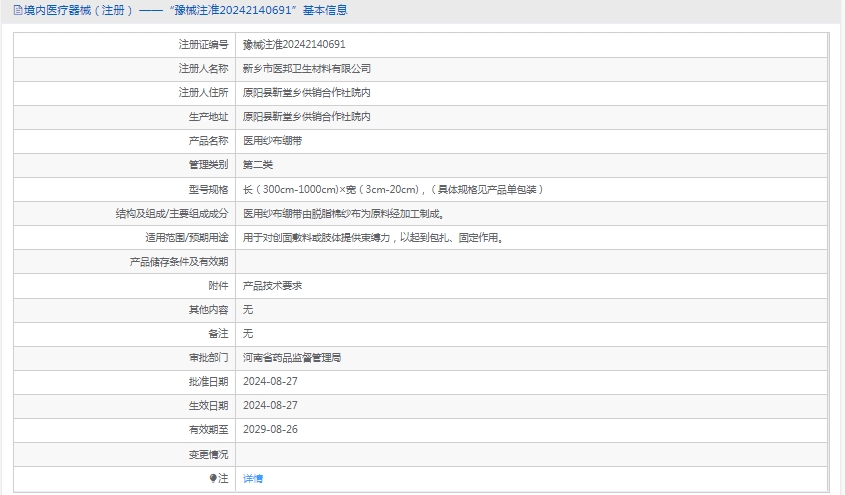This screenshot has height=495, width=845.
Task: Select registration number 豫械注准20242140691 in the table
Action: pyautogui.click(x=294, y=45)
